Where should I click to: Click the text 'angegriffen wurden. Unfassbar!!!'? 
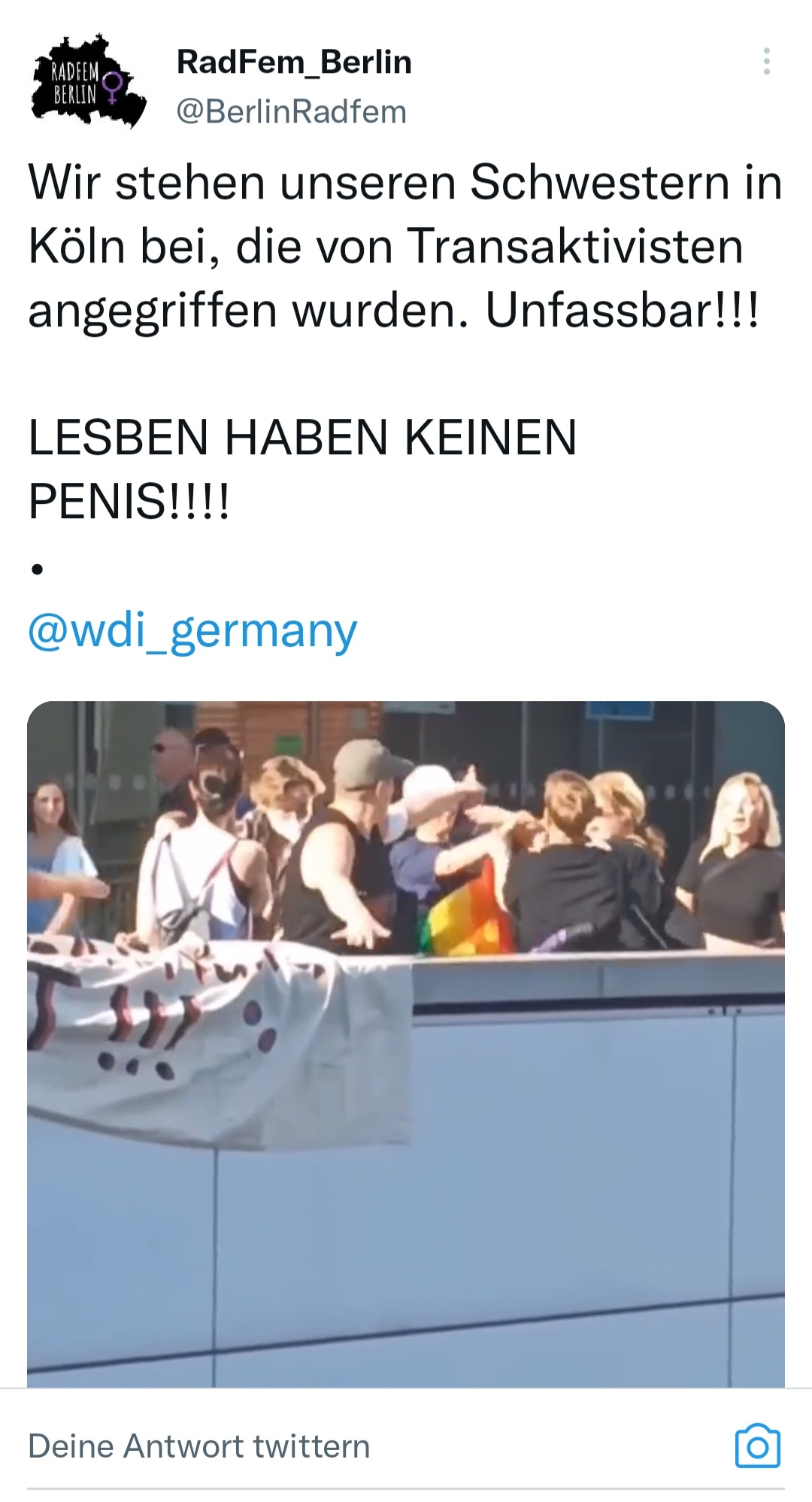coord(394,311)
